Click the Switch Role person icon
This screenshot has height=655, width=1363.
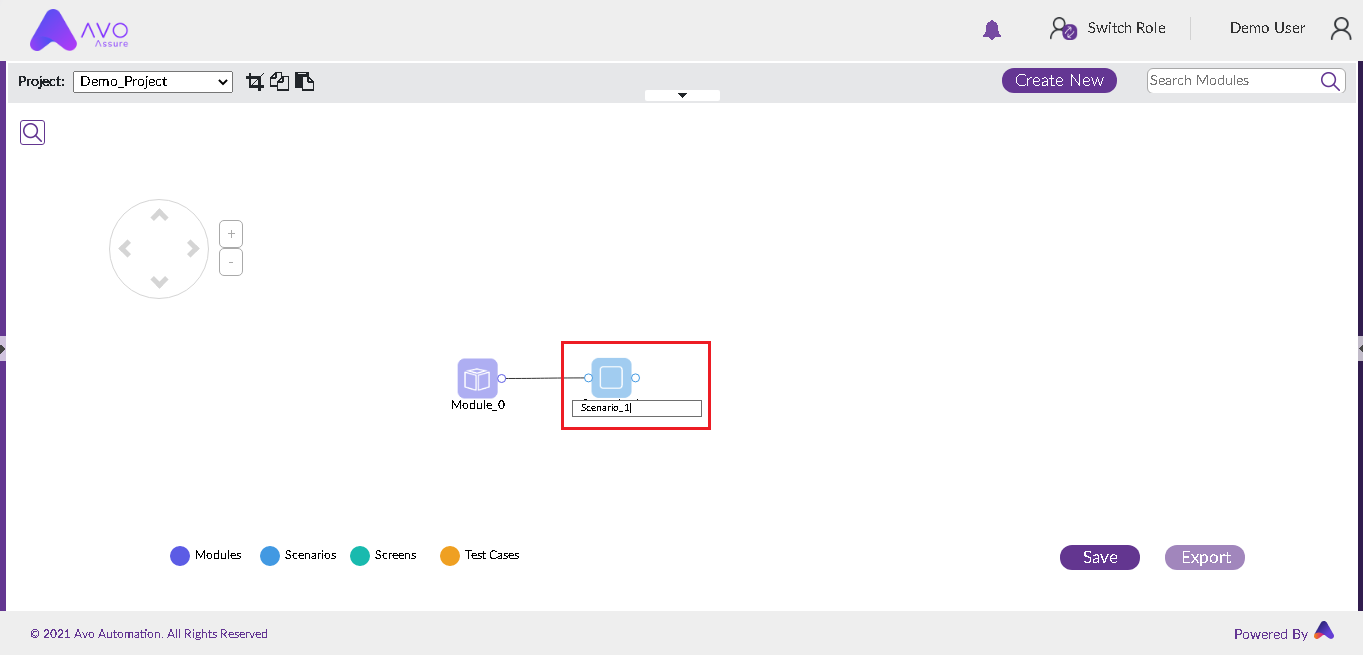[x=1062, y=29]
